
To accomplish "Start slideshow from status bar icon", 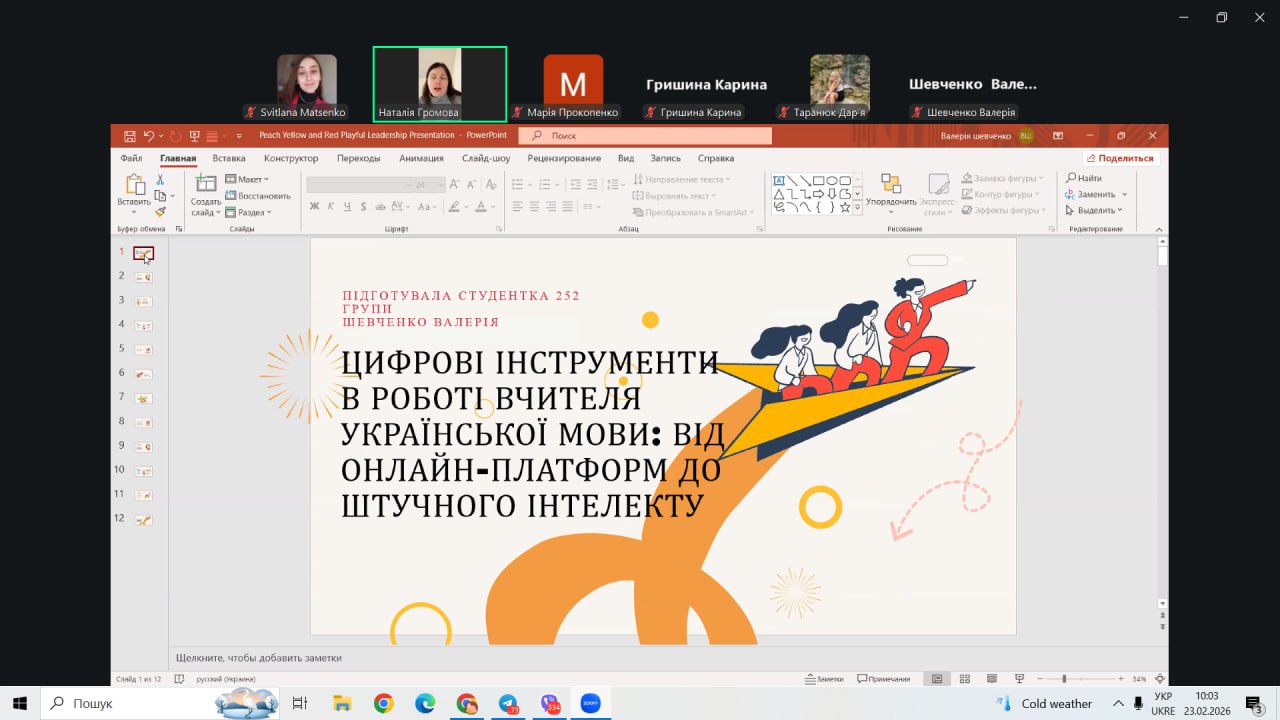I will [x=1019, y=679].
